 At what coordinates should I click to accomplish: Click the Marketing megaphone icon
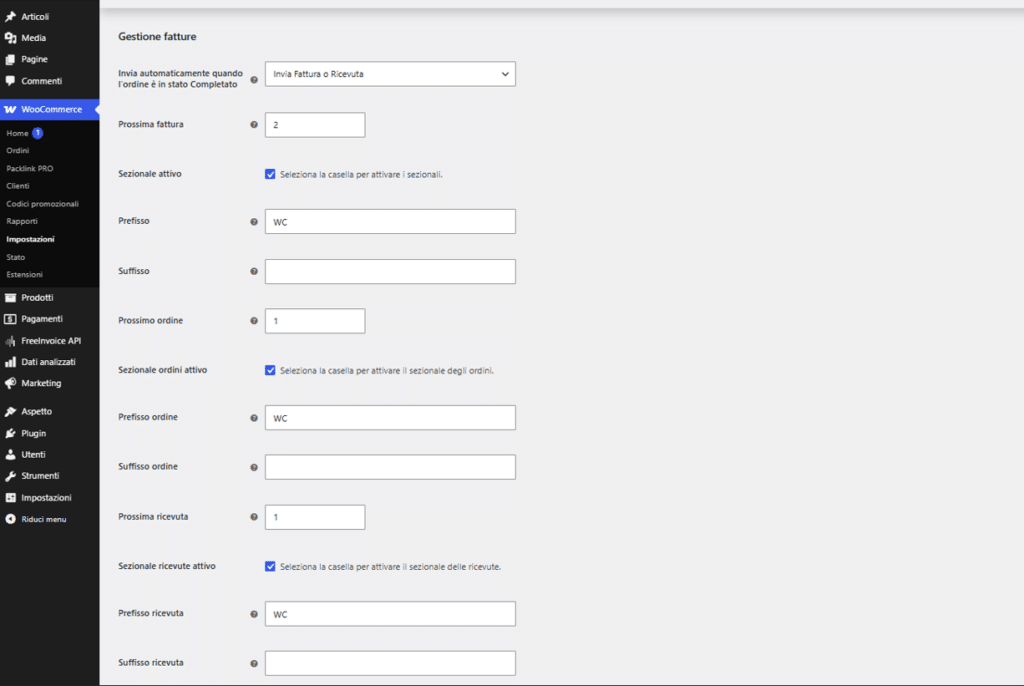click(10, 384)
